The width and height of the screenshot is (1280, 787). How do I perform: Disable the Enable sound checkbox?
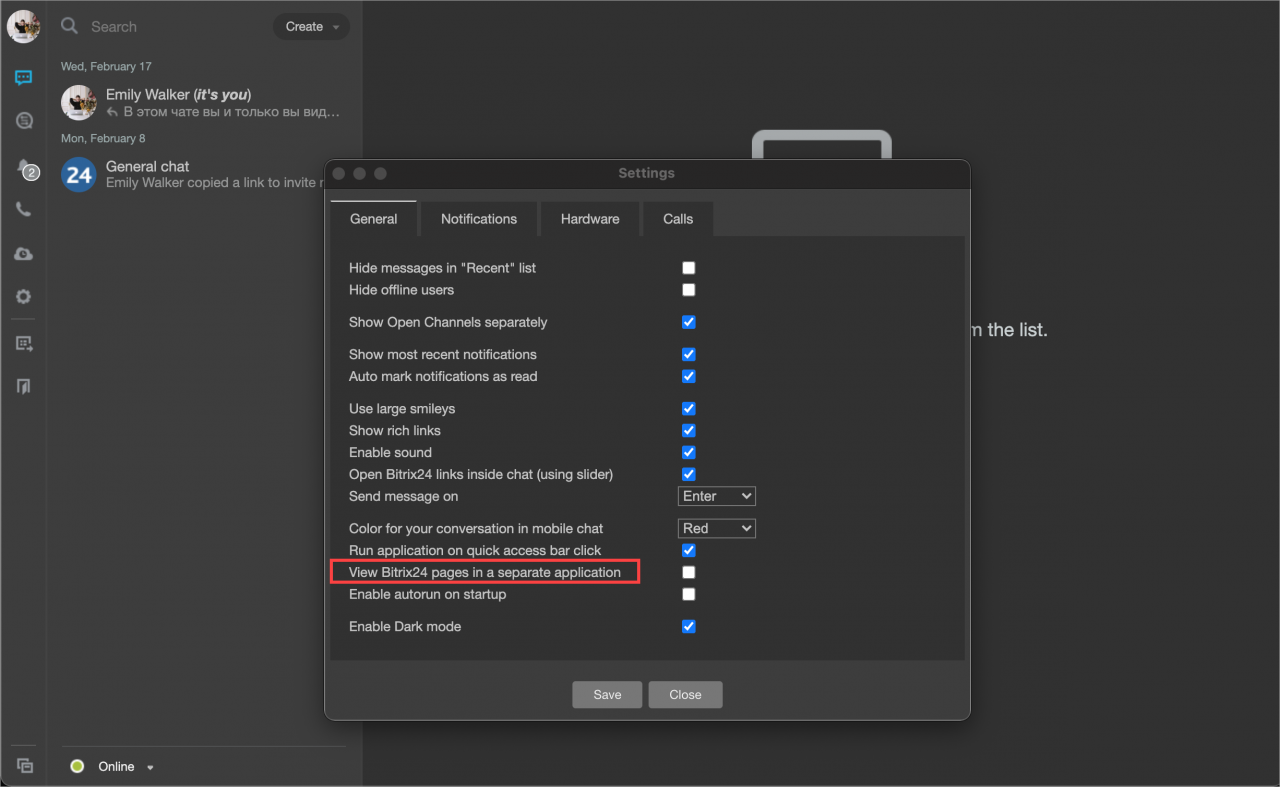(x=688, y=452)
